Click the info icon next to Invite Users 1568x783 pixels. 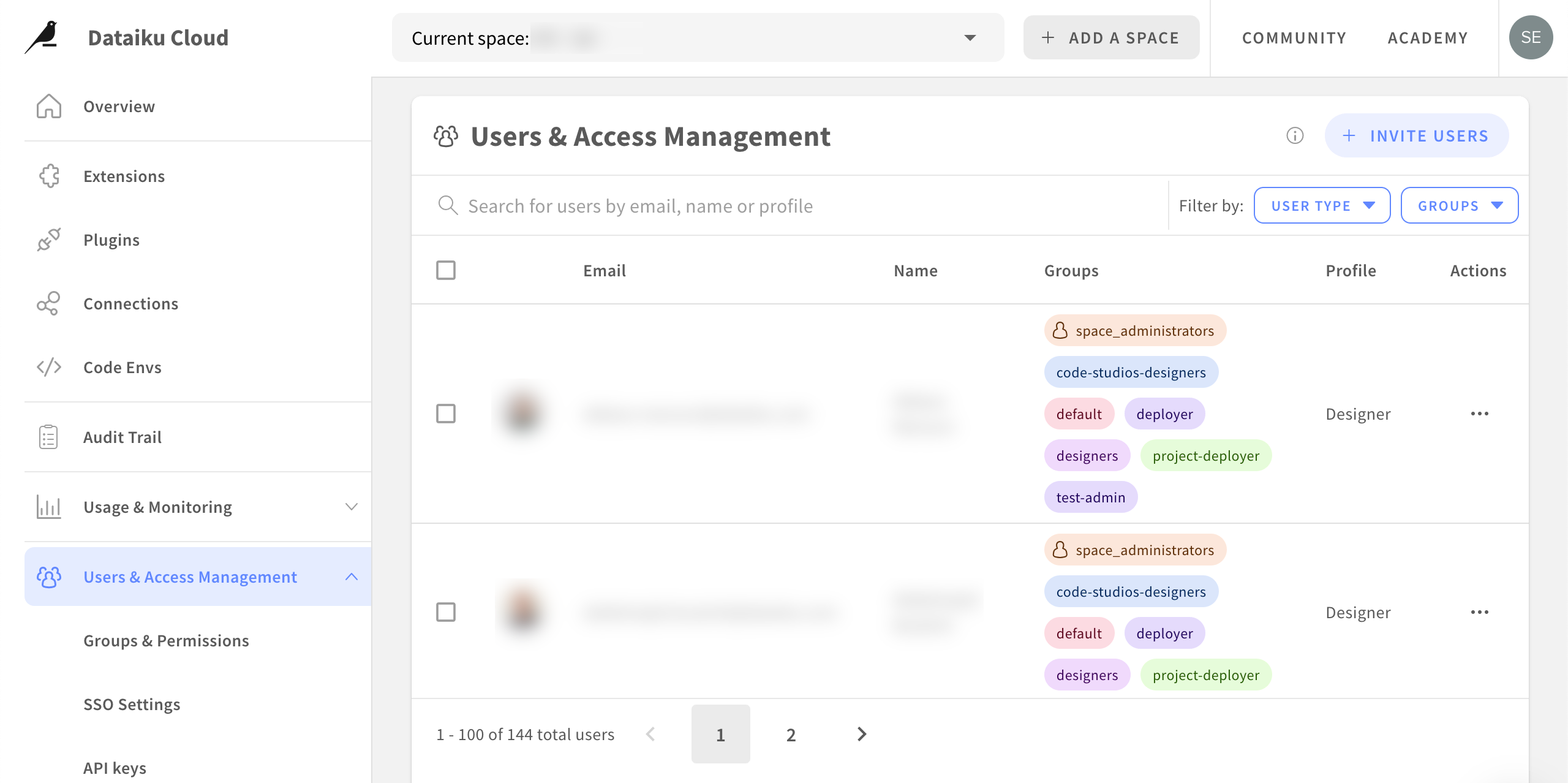(x=1295, y=135)
